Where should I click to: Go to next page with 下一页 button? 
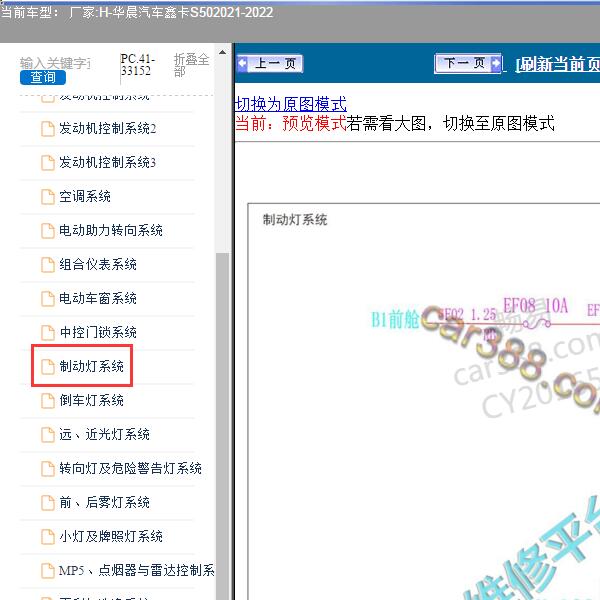(468, 63)
